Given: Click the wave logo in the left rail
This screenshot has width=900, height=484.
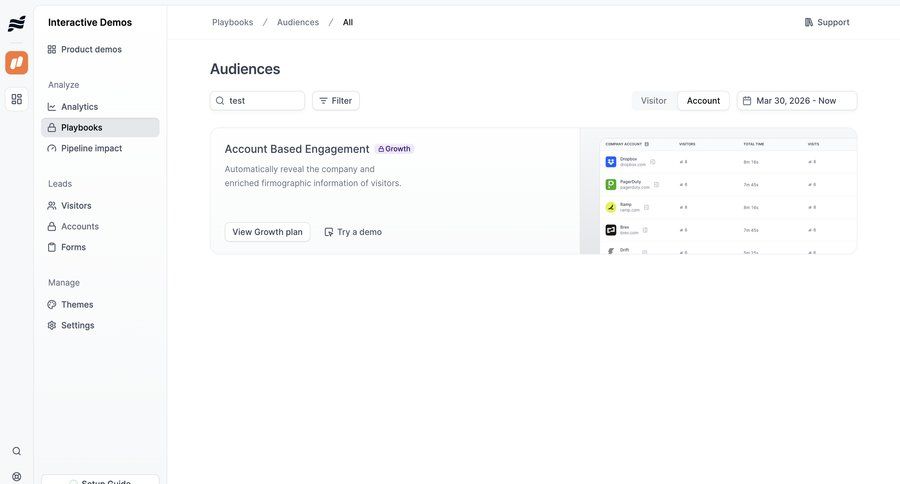Looking at the screenshot, I should click(x=17, y=24).
